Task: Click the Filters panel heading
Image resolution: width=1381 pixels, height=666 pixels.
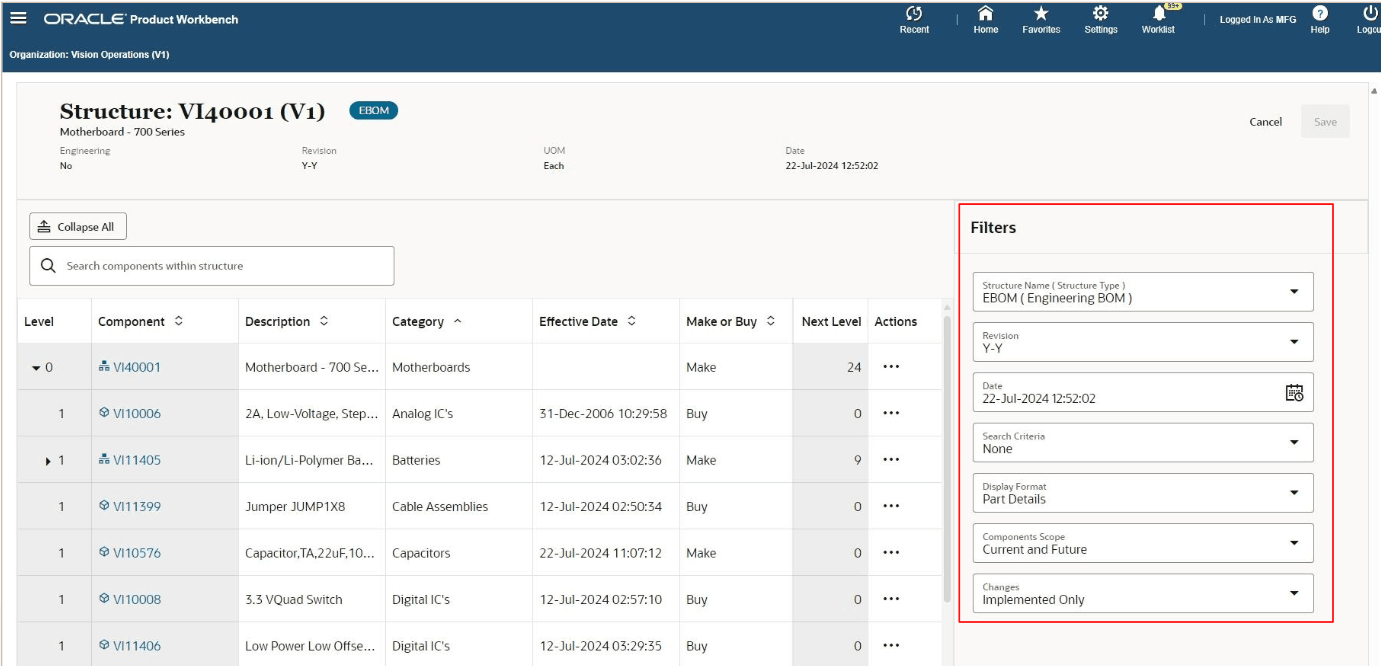Action: click(x=993, y=227)
